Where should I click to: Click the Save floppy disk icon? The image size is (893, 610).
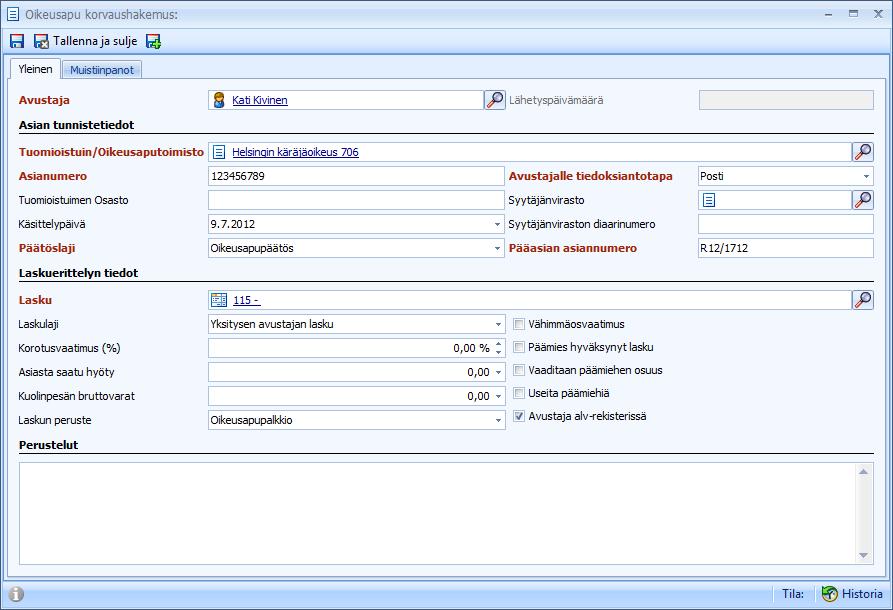[x=17, y=41]
